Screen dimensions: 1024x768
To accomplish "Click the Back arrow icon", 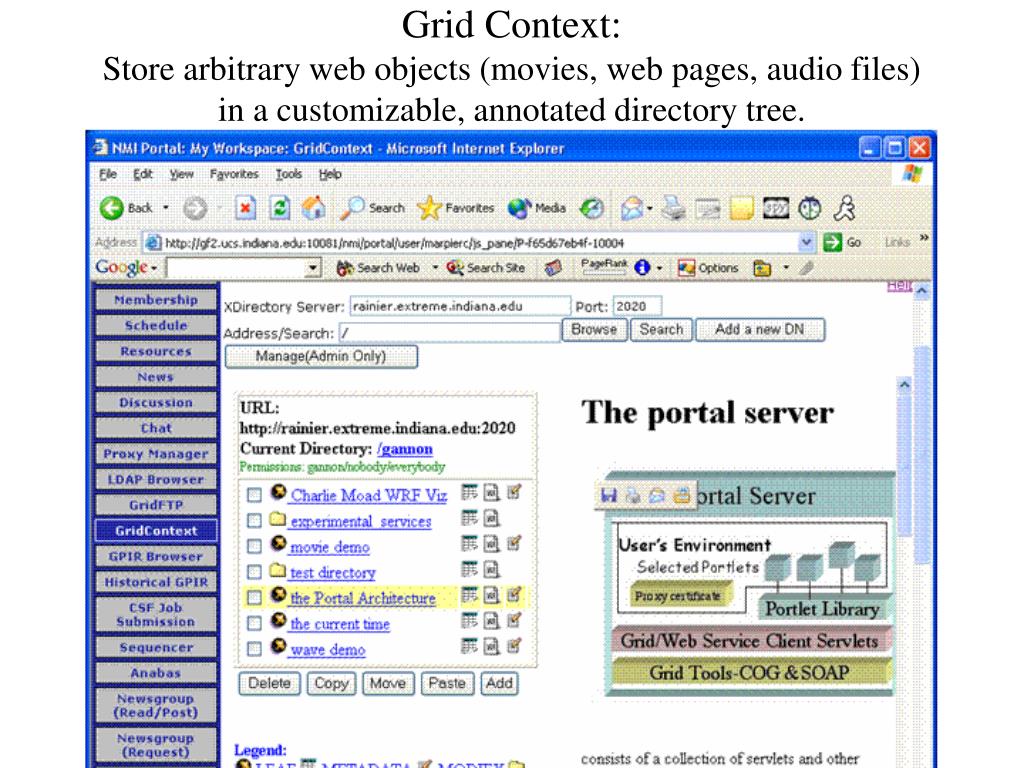I will click(112, 208).
